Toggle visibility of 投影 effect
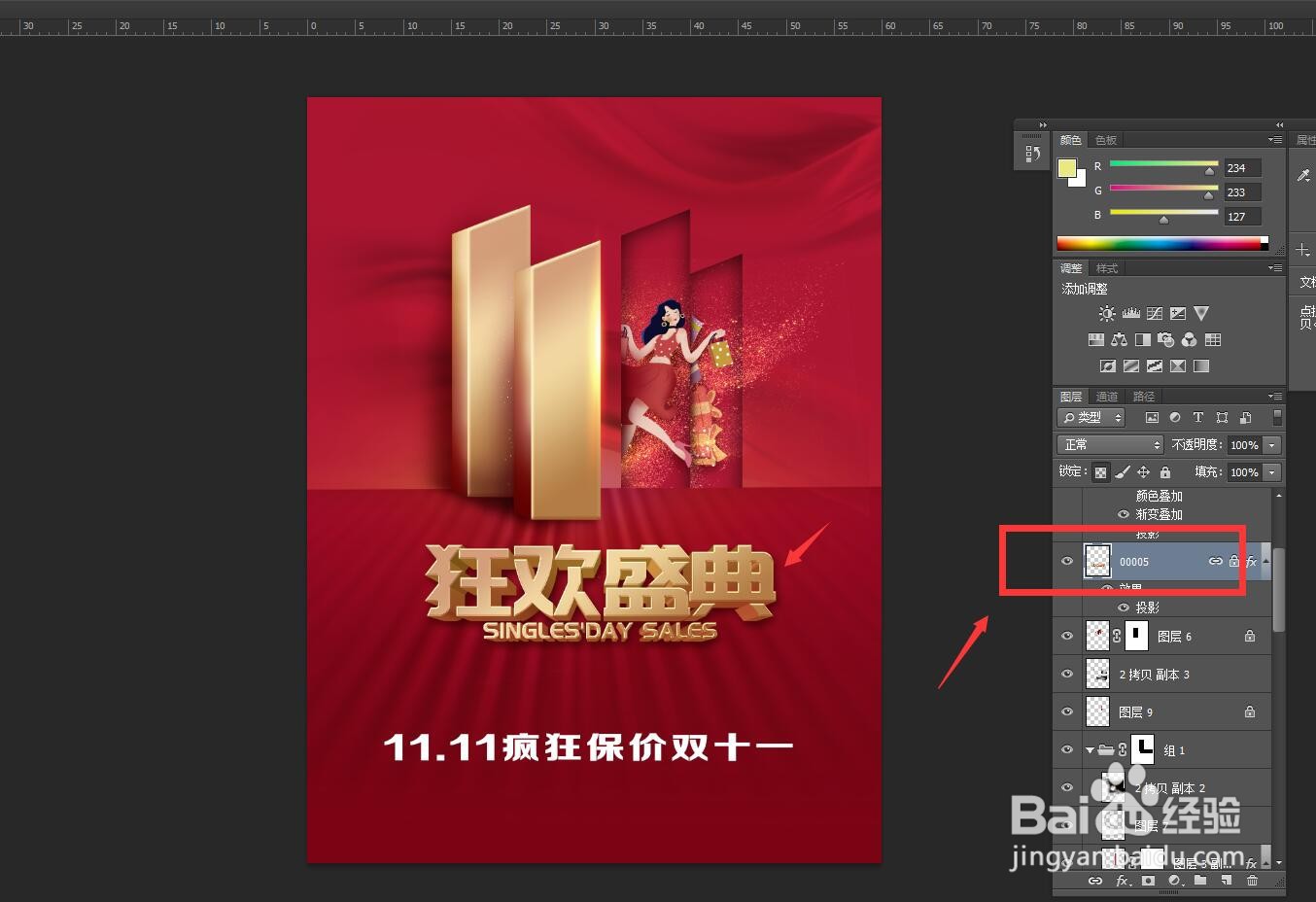This screenshot has height=902, width=1316. [x=1123, y=607]
